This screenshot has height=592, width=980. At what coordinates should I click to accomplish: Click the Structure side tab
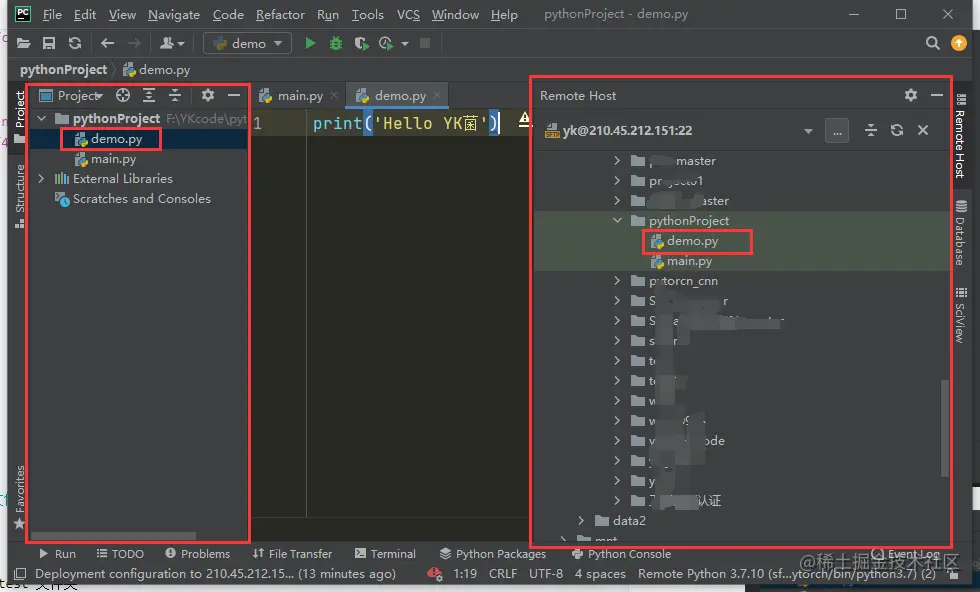19,196
